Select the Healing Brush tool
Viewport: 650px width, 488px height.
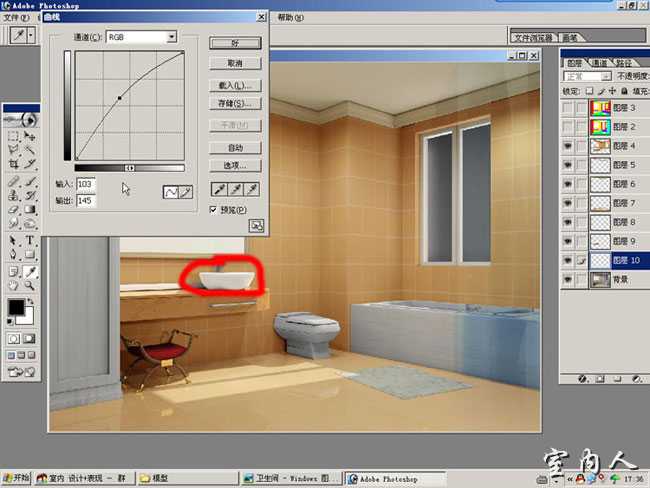[x=13, y=181]
